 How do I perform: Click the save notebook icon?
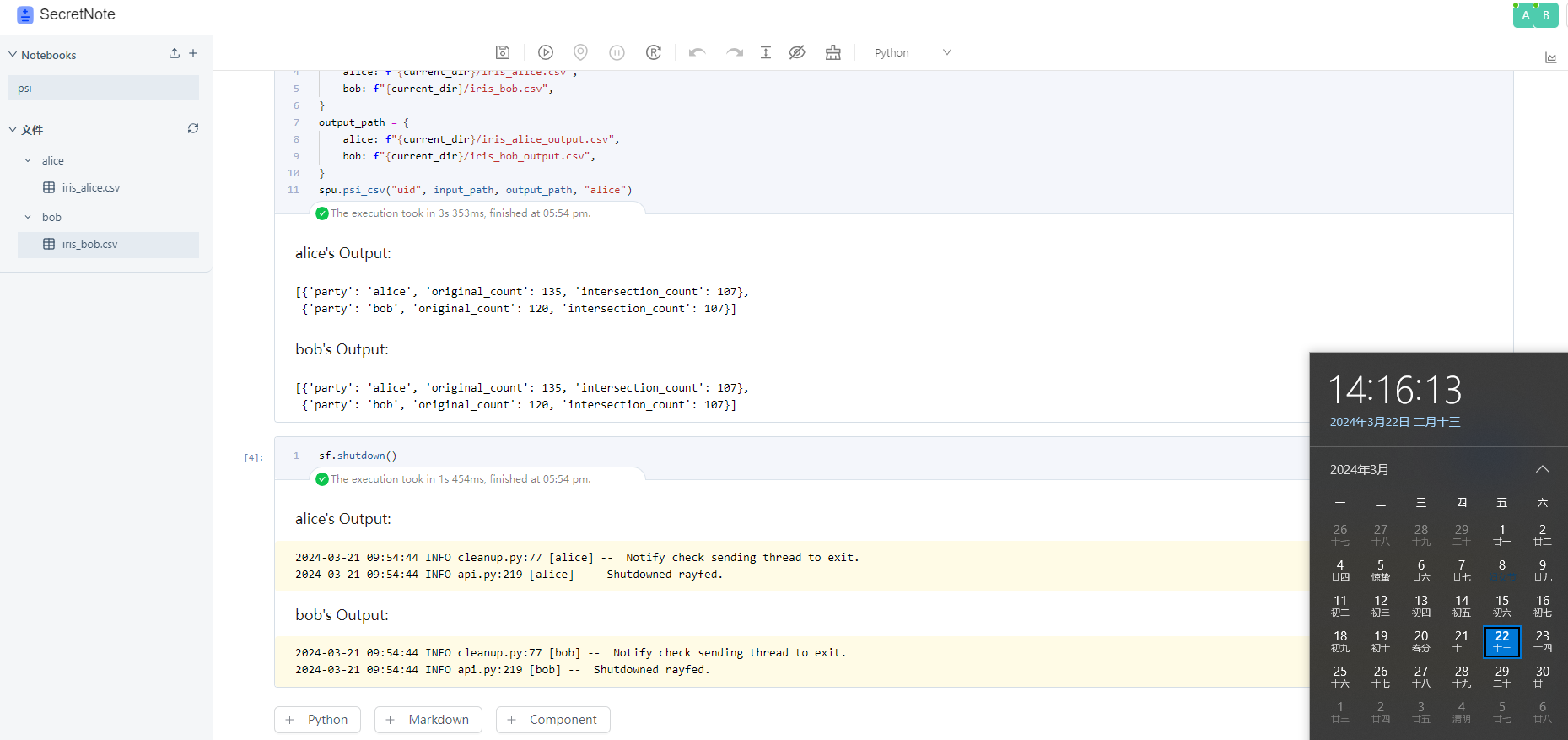tap(503, 52)
